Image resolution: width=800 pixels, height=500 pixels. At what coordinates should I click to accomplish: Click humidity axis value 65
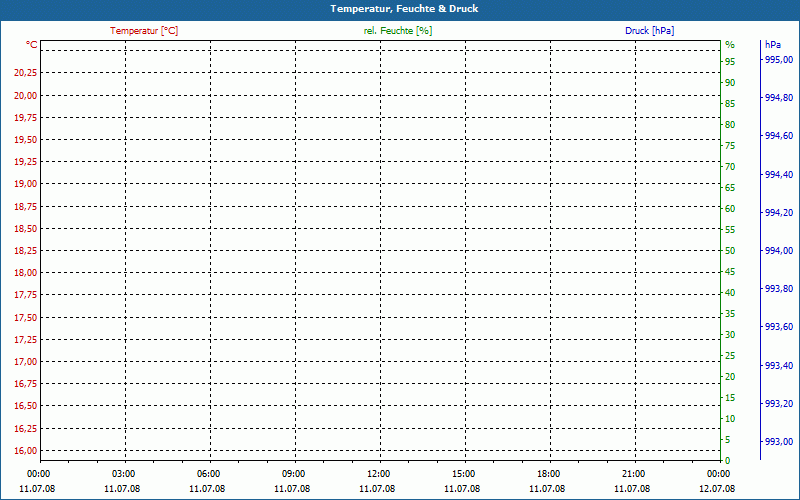point(730,188)
